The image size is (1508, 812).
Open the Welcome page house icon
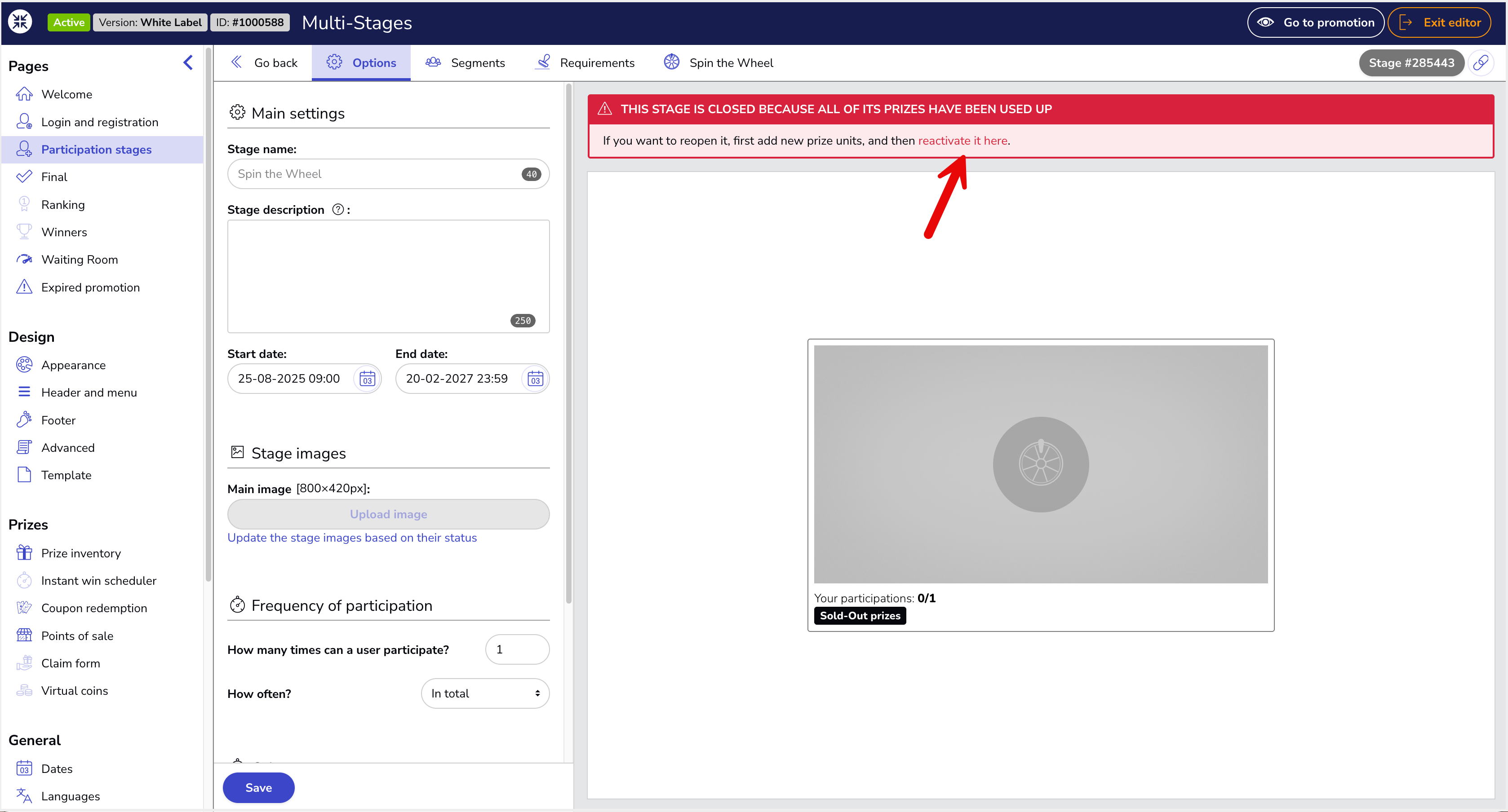pos(24,94)
